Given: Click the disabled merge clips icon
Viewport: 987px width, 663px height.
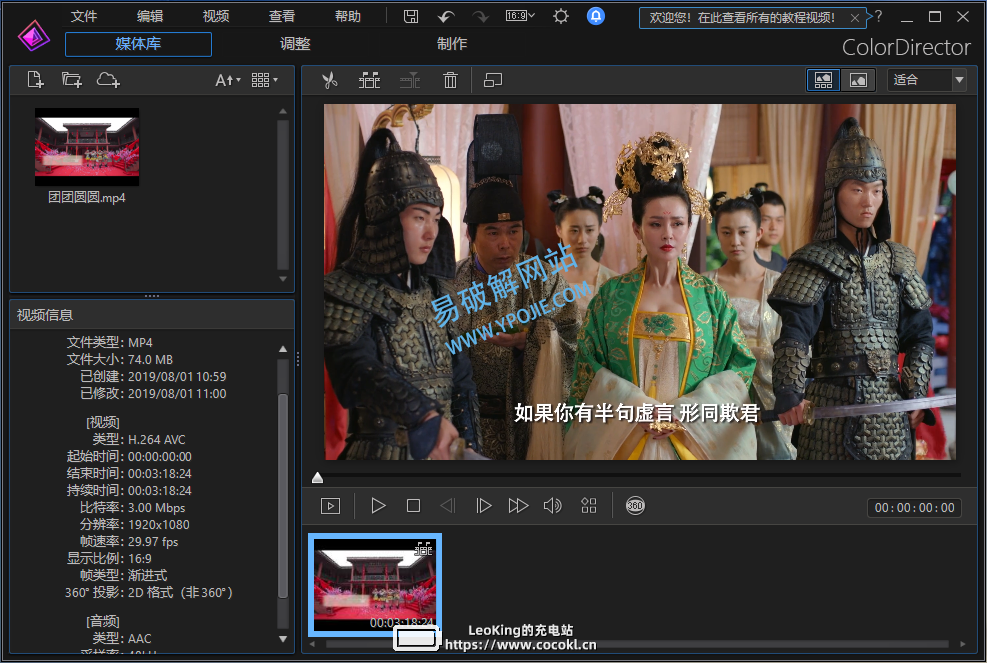Looking at the screenshot, I should point(410,80).
